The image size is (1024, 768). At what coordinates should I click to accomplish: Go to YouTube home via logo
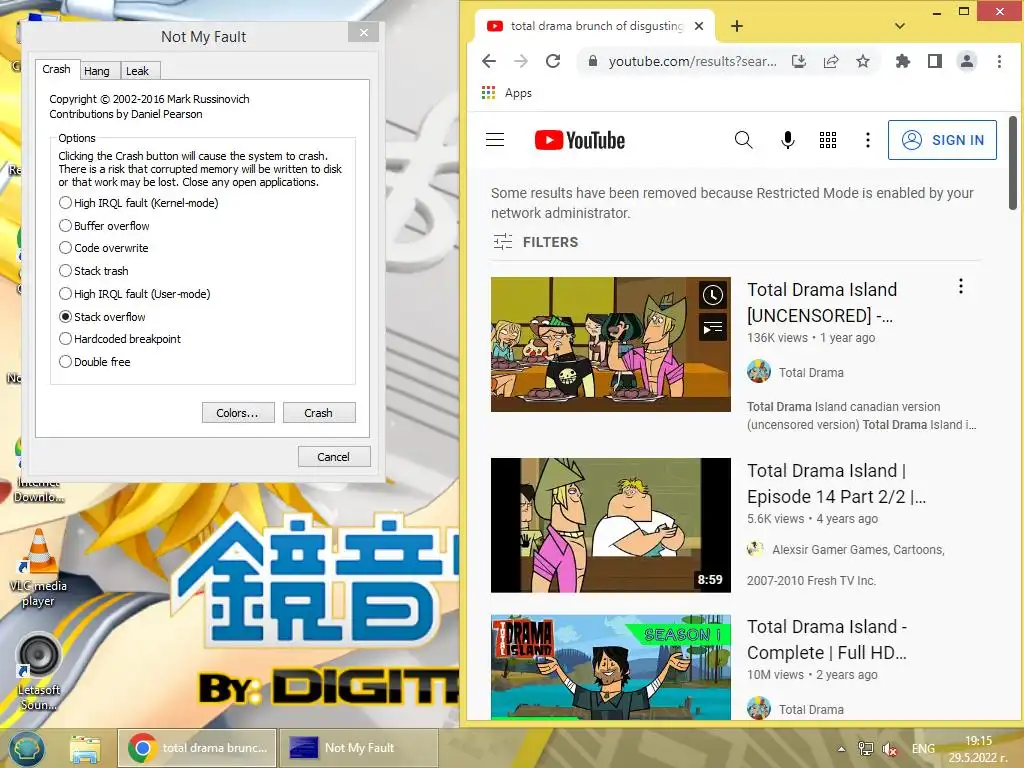tap(579, 140)
